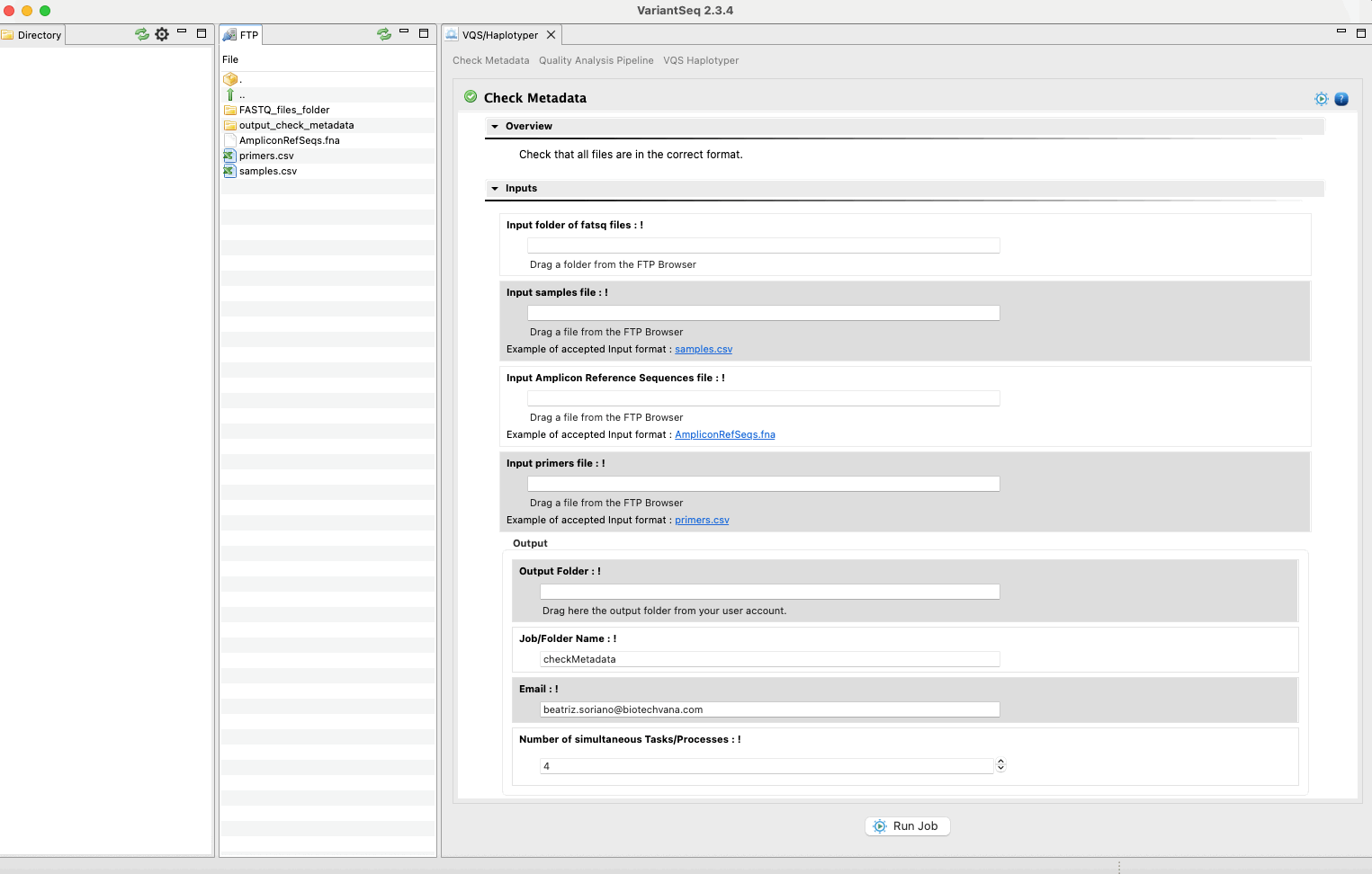Image resolution: width=1372 pixels, height=874 pixels.
Task: Click the Input folder of fatsq files field
Action: tap(764, 245)
